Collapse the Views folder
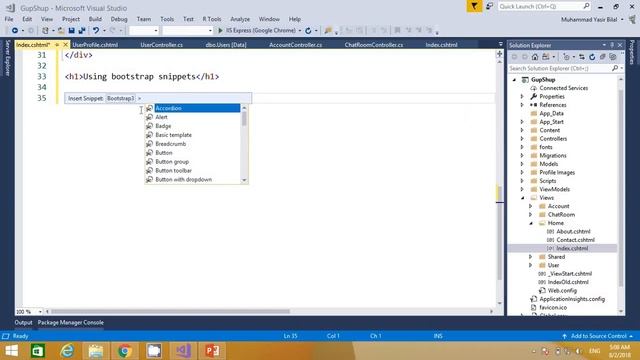The image size is (640, 360). tap(522, 198)
